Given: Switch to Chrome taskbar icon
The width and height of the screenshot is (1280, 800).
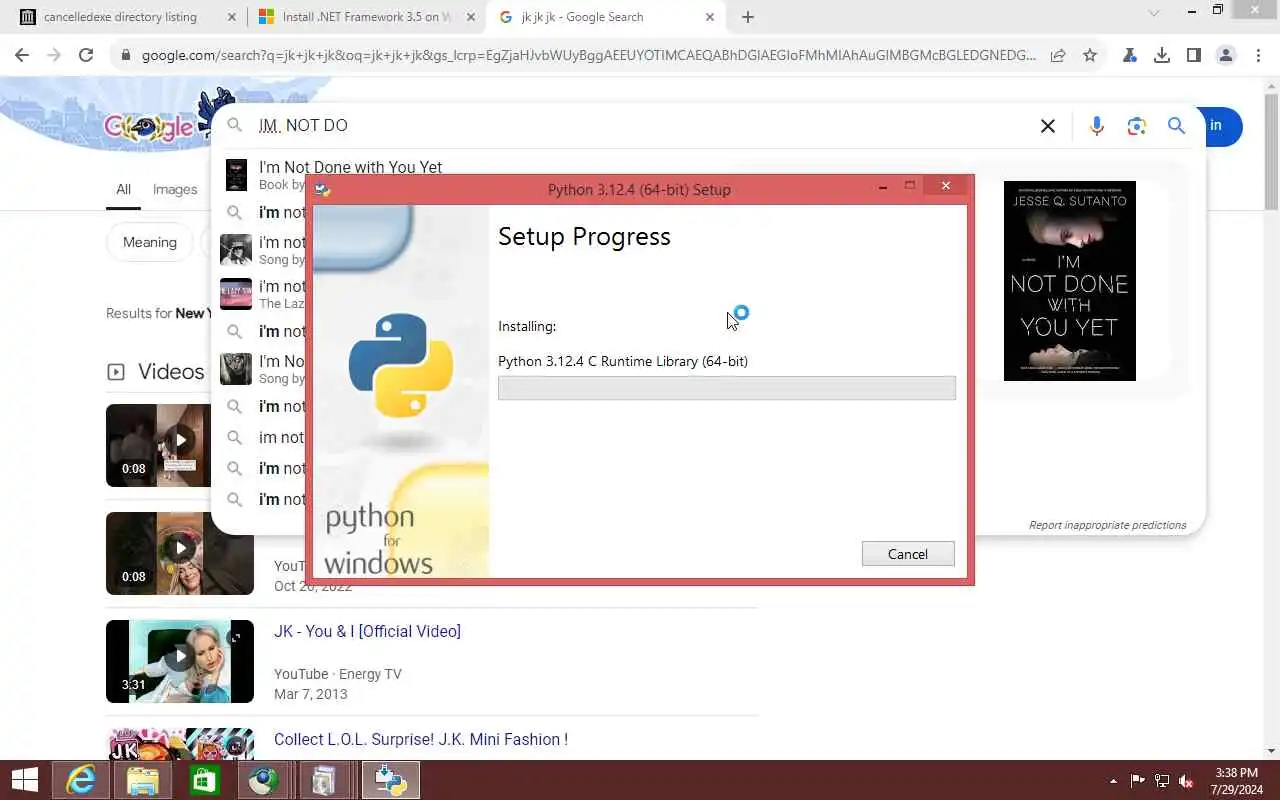Looking at the screenshot, I should (265, 780).
